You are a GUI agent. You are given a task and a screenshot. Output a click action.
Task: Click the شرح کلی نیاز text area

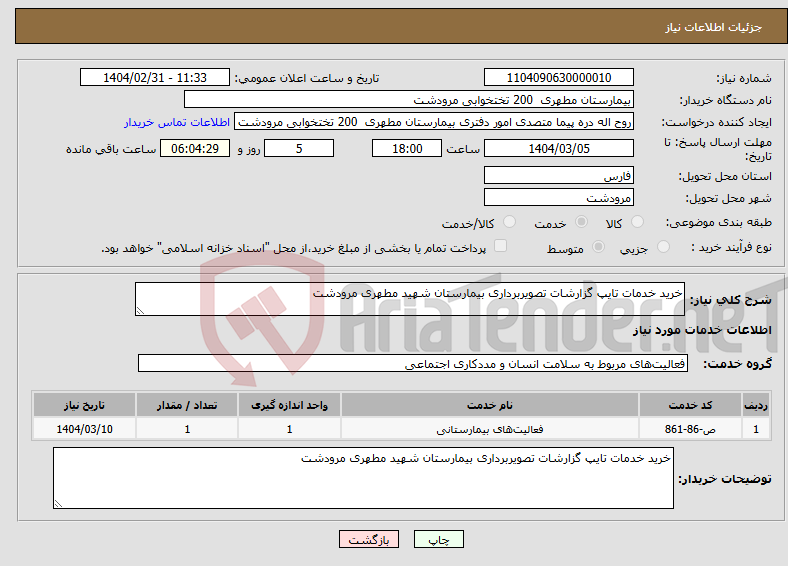coord(410,299)
